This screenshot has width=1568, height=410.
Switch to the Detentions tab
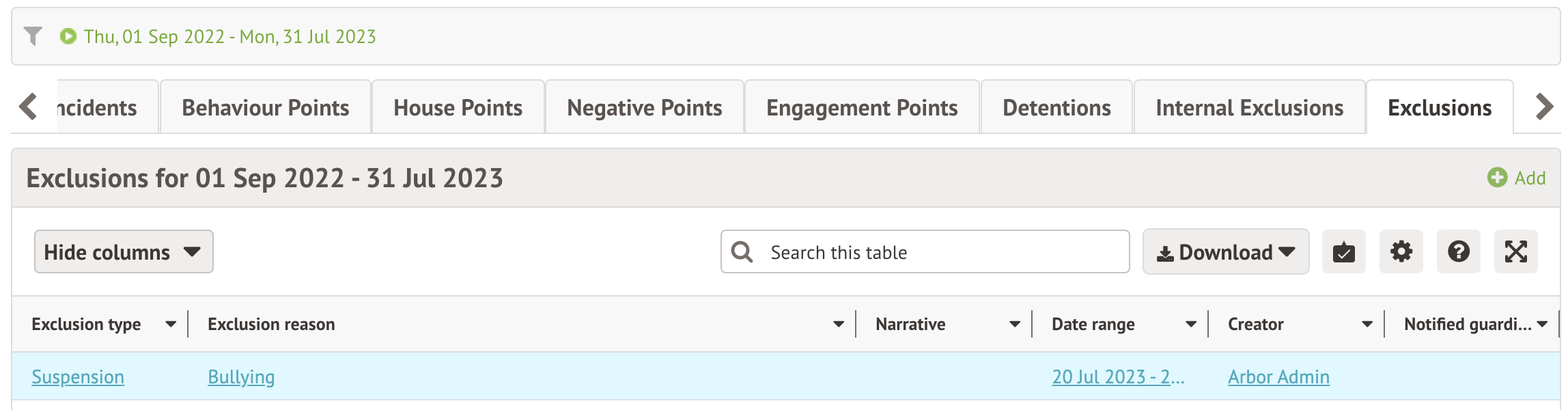click(x=1056, y=108)
